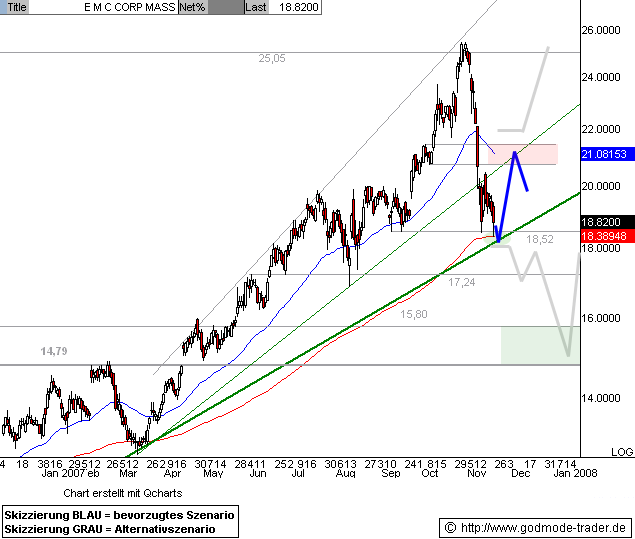Click the Jun month axis label
Viewport: 635px width, 539px height.
pos(258,473)
